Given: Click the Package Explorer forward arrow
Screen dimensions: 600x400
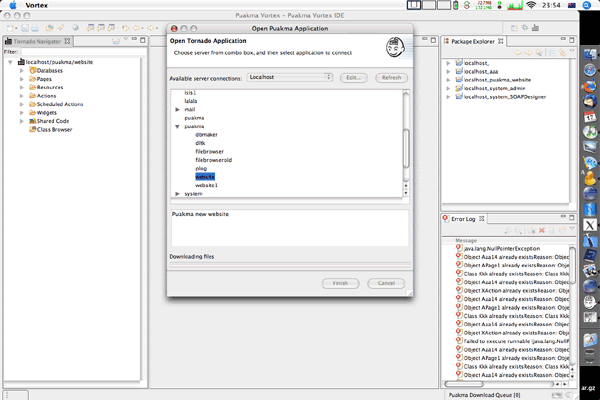Looking at the screenshot, I should tap(528, 53).
